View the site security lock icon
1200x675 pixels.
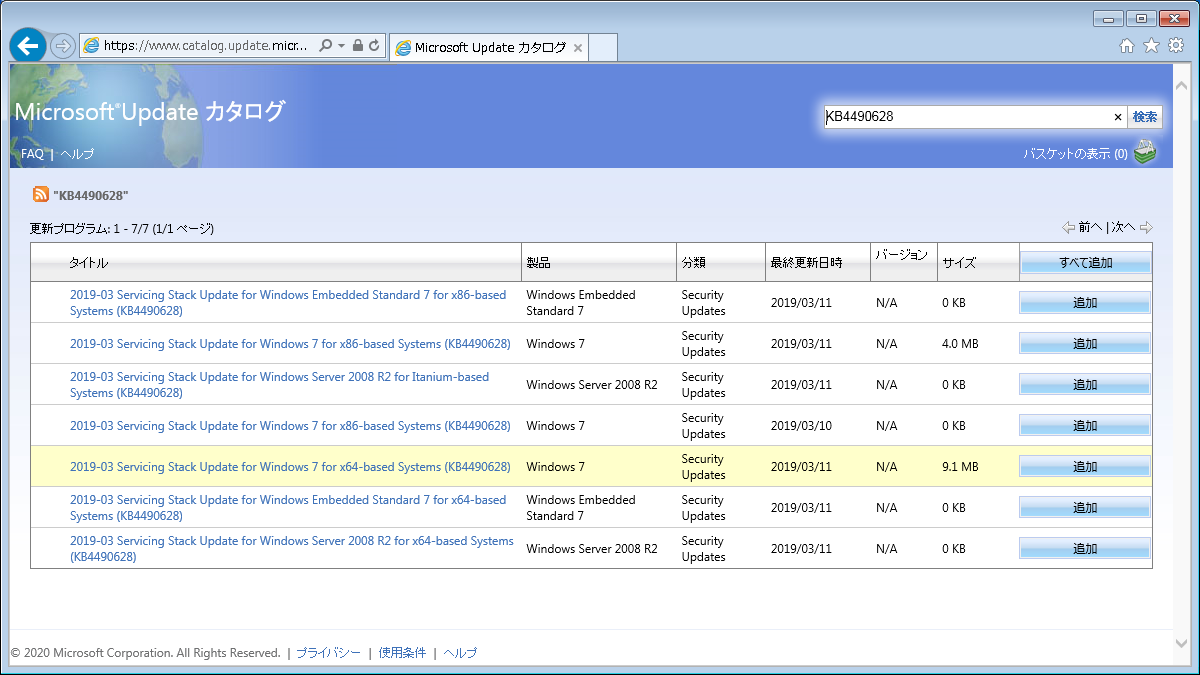(358, 46)
